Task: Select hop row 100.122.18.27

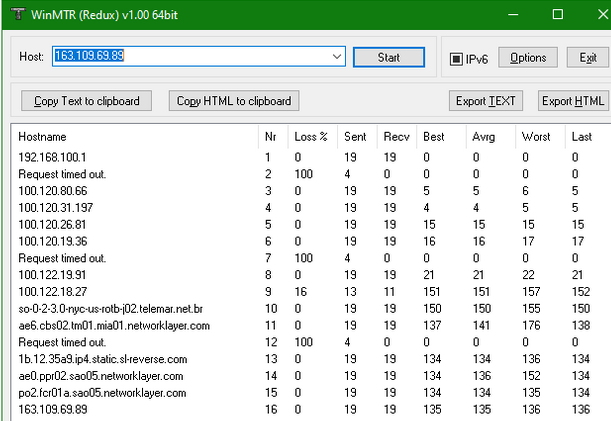Action: (x=311, y=292)
